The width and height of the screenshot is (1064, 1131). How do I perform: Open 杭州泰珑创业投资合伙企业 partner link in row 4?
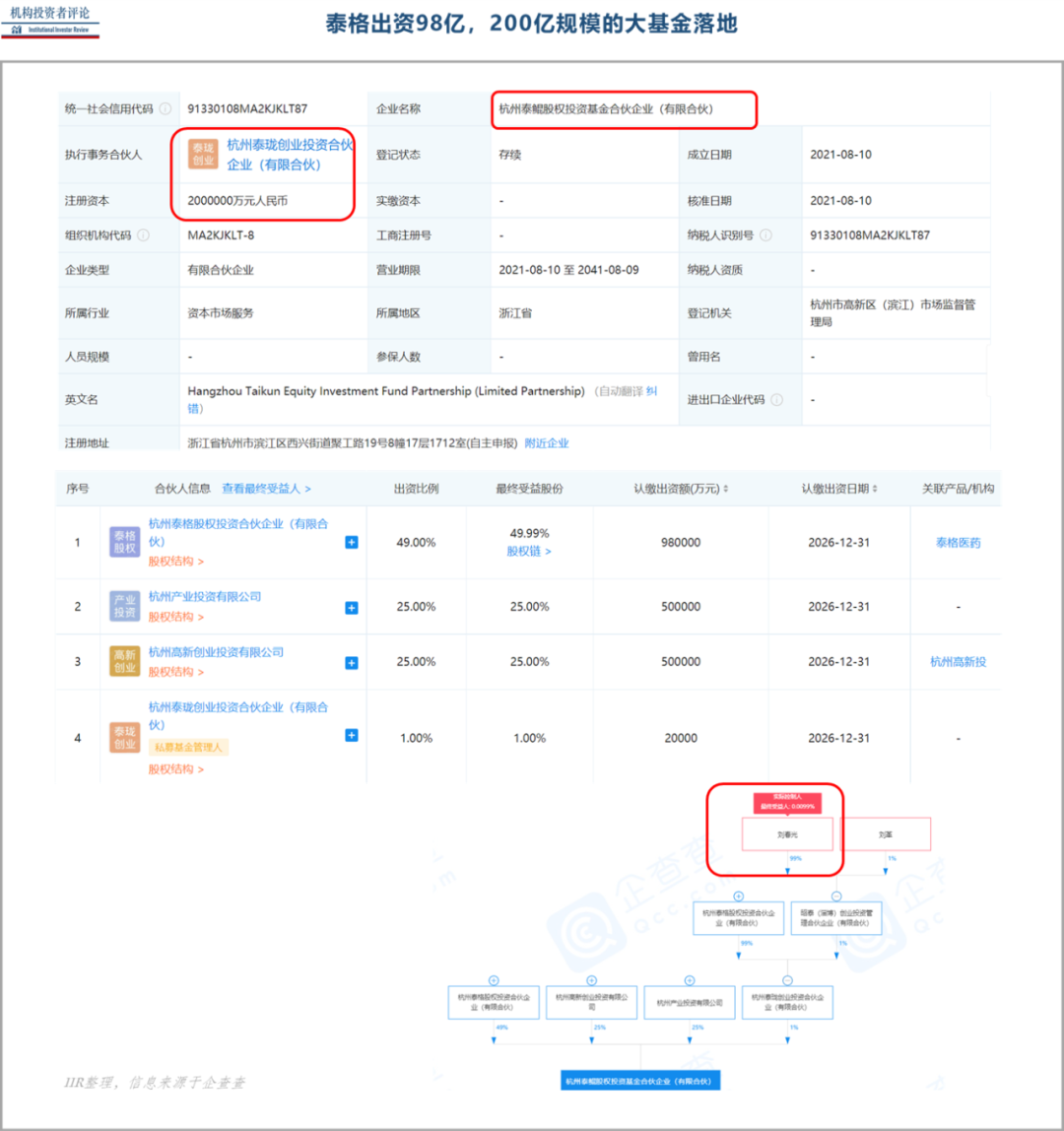coord(238,715)
